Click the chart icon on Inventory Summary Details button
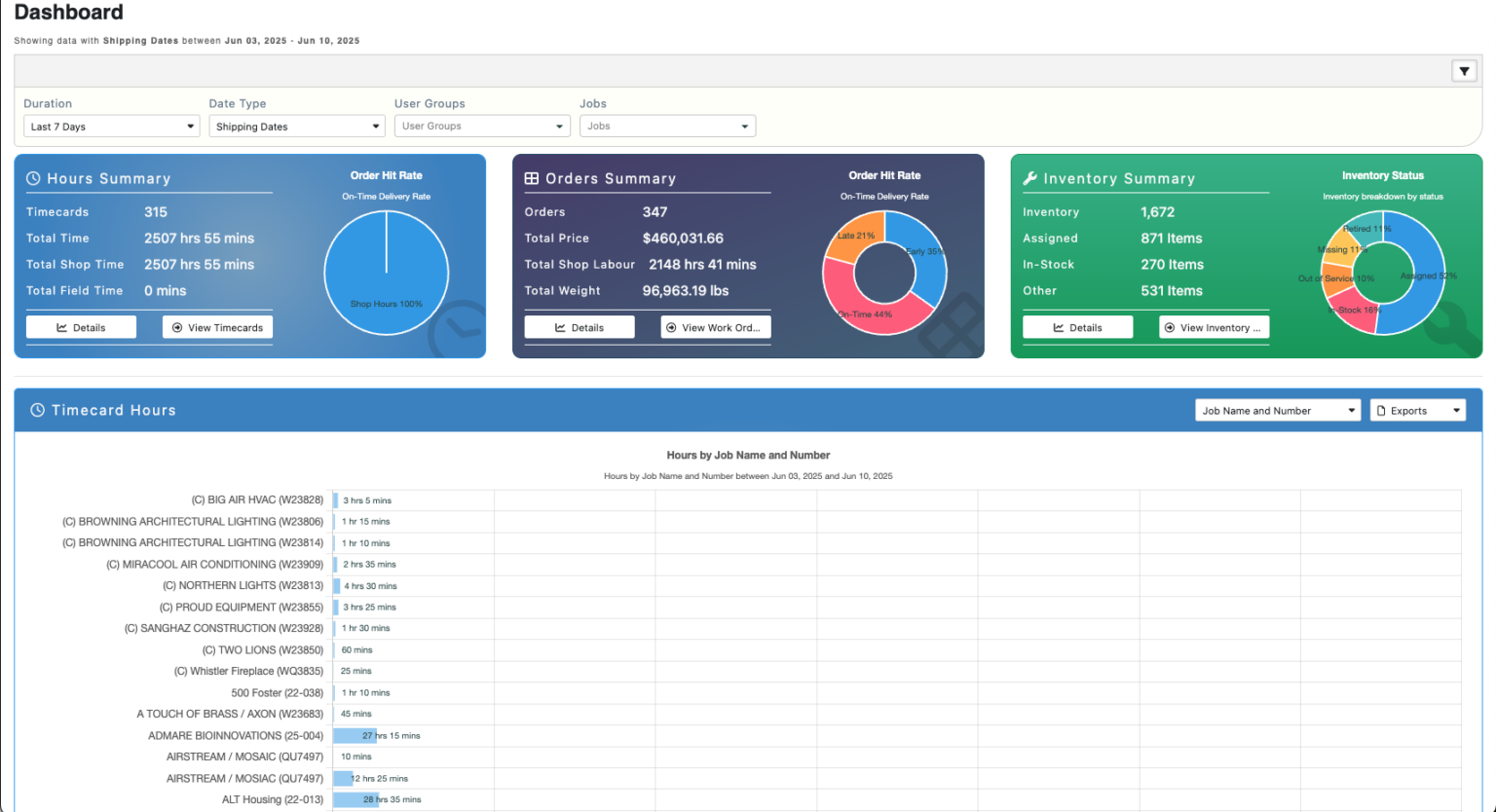 (1059, 327)
